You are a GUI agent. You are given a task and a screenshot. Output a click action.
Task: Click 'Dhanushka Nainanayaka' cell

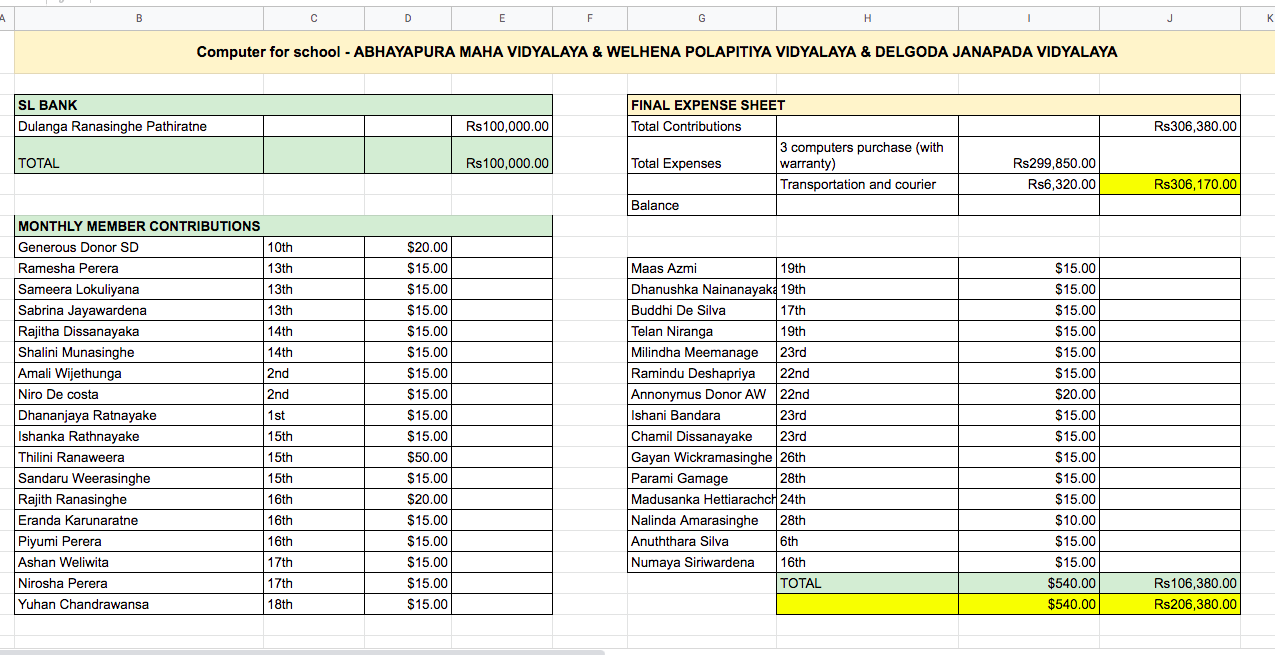[x=702, y=289]
